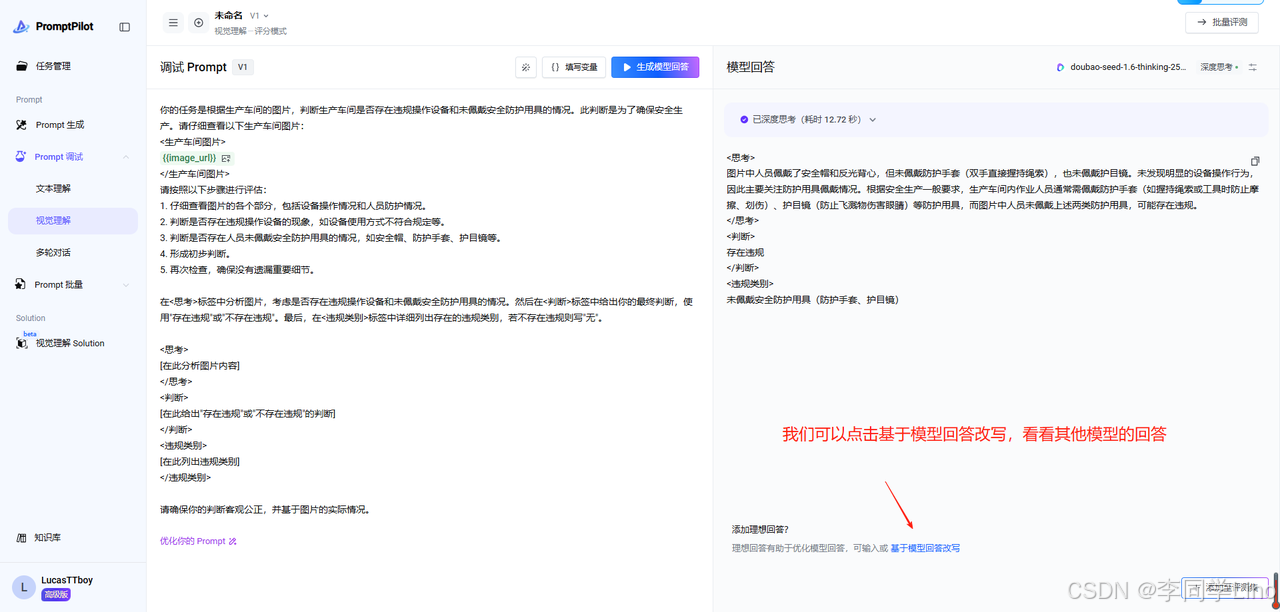The height and width of the screenshot is (612, 1280).
Task: Click the 基于模型回答改写 link
Action: [x=925, y=548]
